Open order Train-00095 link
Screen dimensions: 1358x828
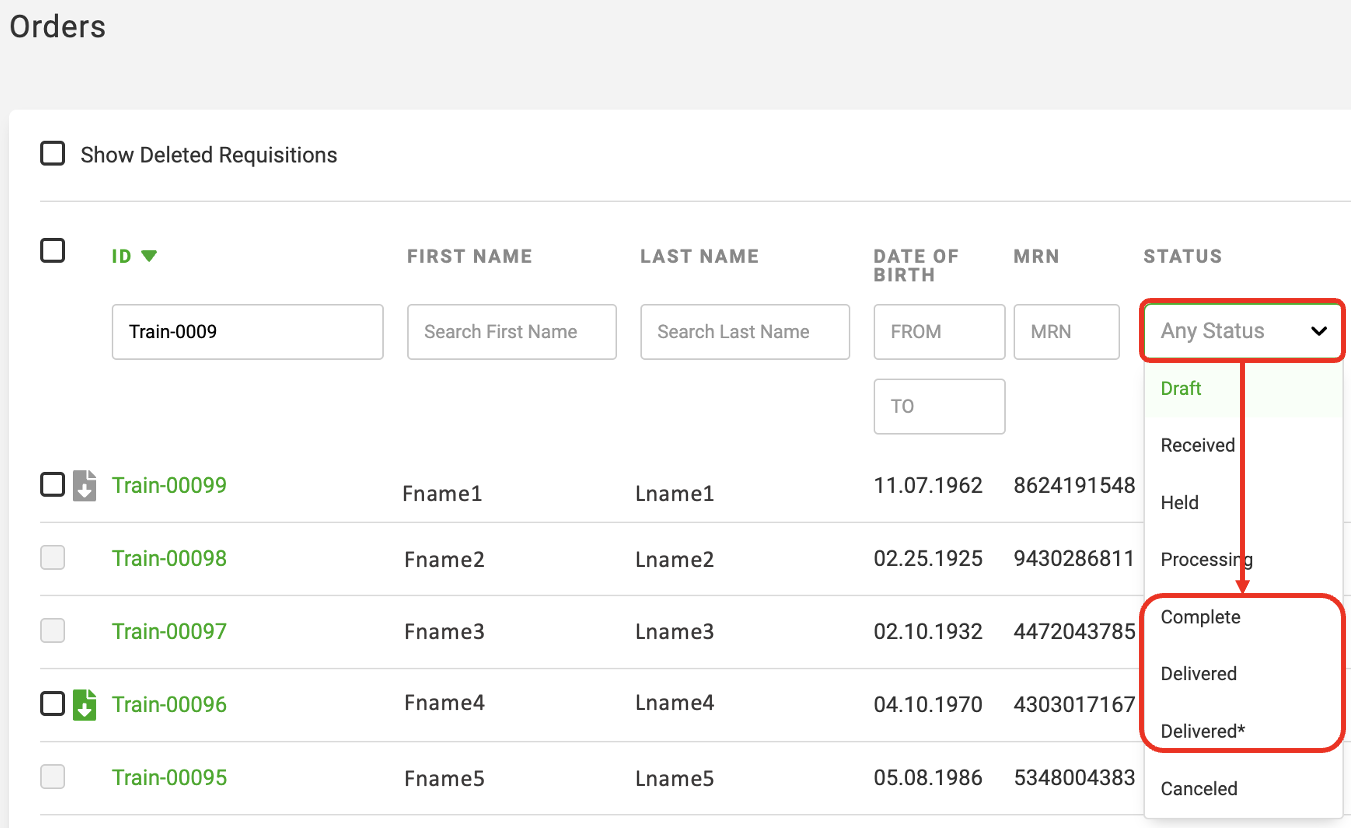coord(169,777)
